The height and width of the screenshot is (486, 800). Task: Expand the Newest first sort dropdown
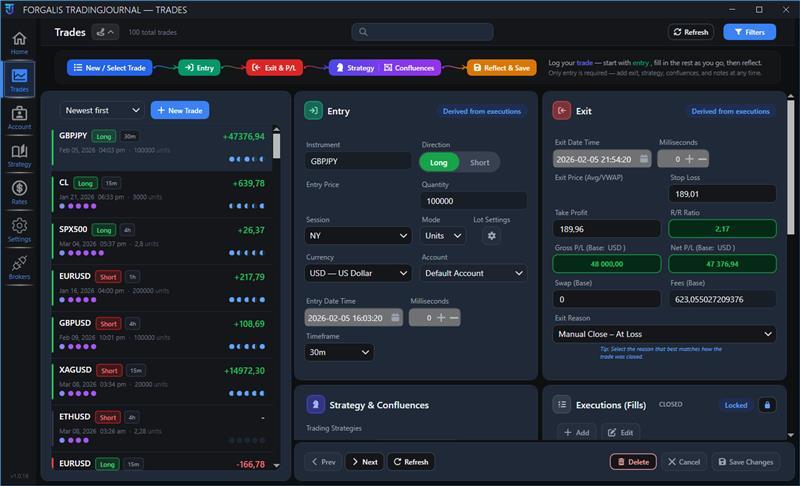102,110
